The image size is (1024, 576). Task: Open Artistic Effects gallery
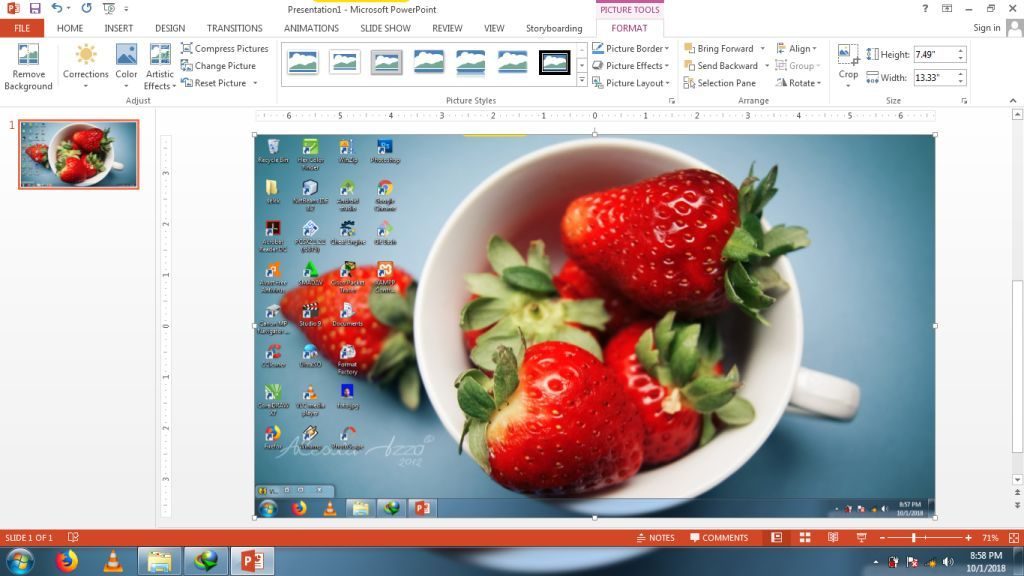160,67
